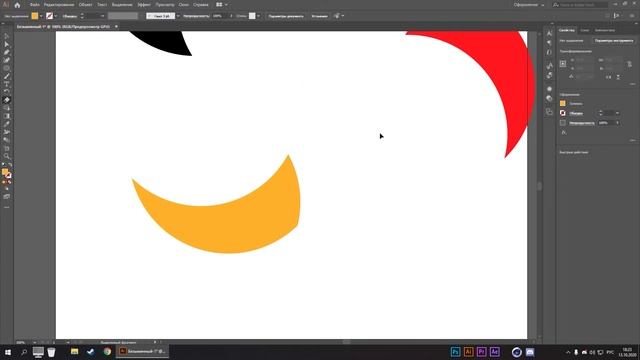Open stroke color dropdown in control bar
This screenshot has height=360, width=640.
[56, 16]
